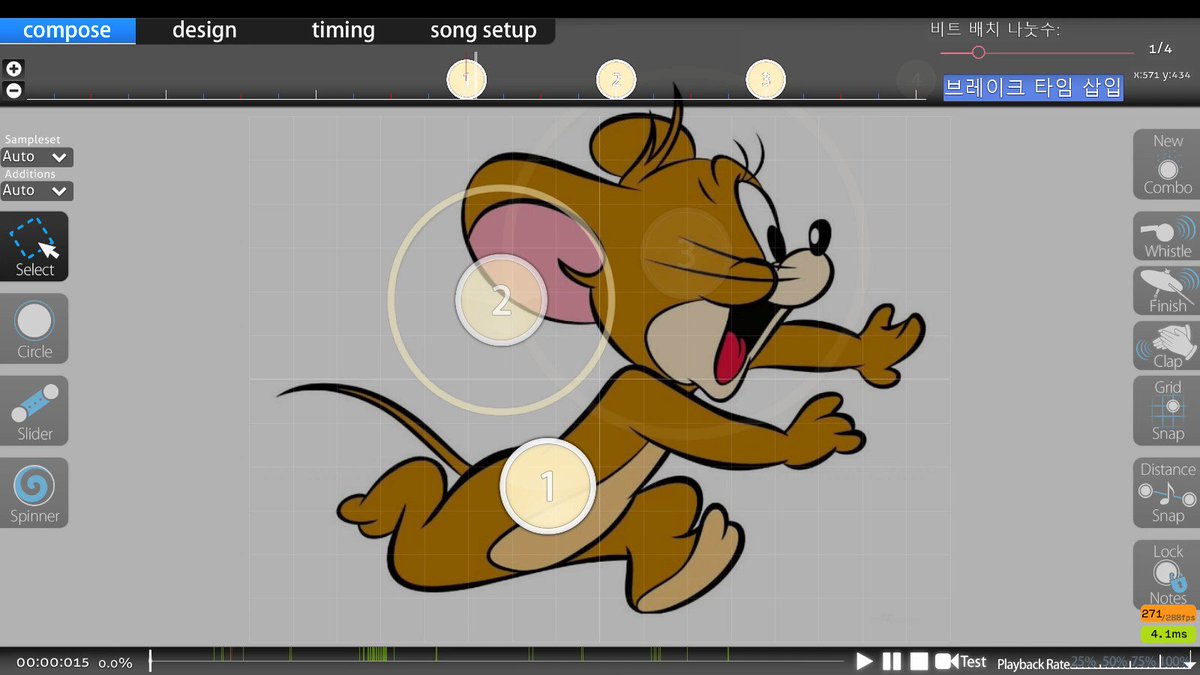The image size is (1200, 675).
Task: Pick the Spinner placement tool
Action: coord(34,493)
